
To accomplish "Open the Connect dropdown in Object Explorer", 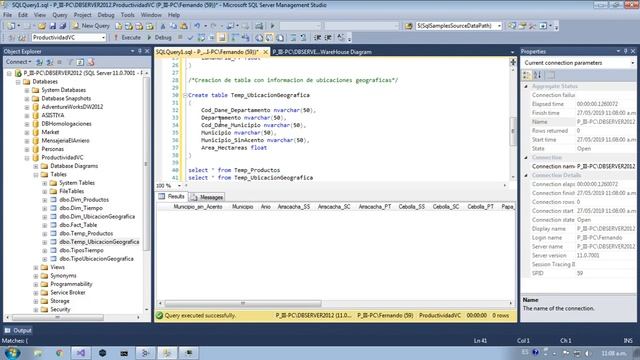I will 19,62.
